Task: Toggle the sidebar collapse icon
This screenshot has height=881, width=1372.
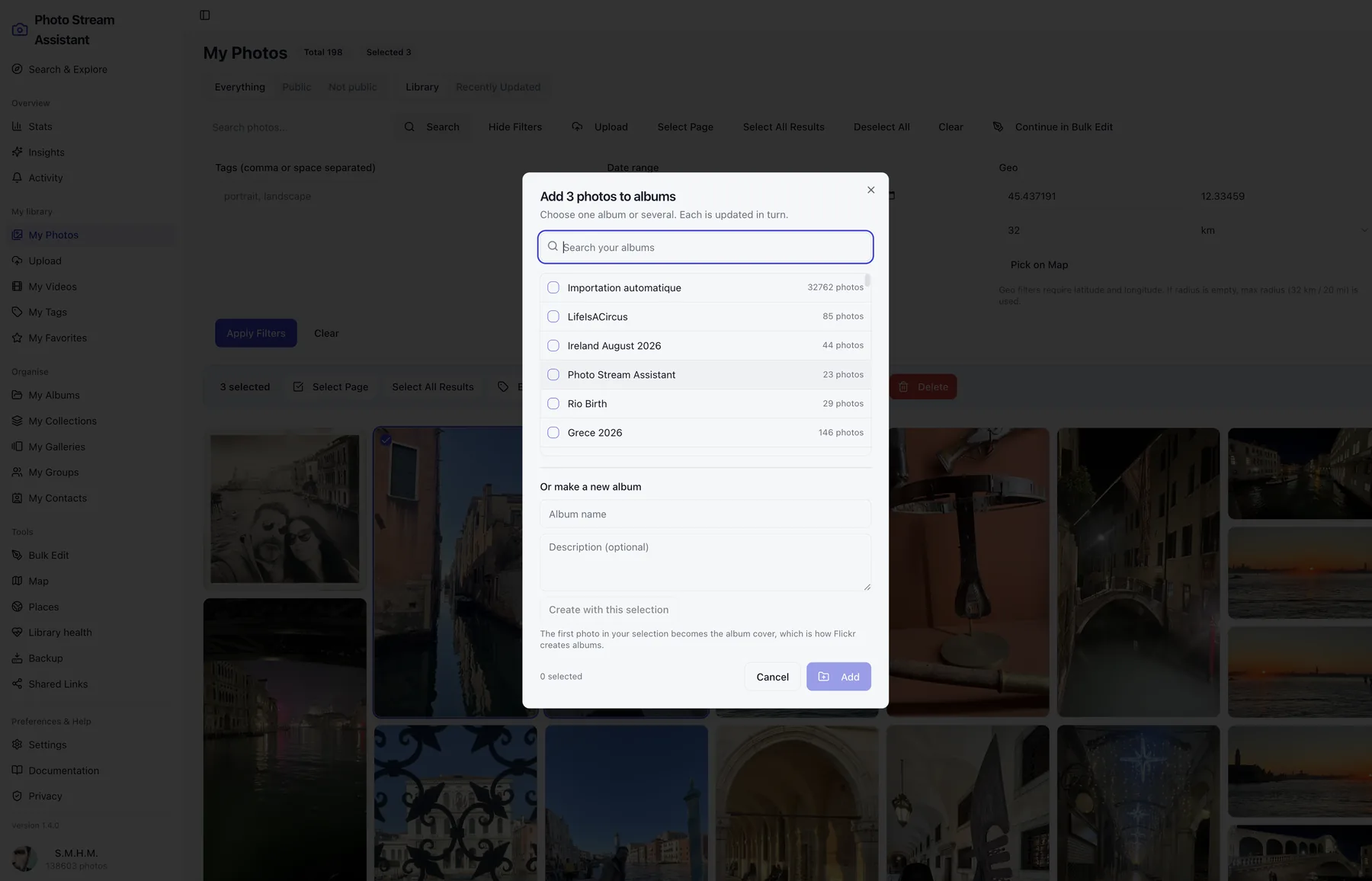Action: click(x=205, y=15)
